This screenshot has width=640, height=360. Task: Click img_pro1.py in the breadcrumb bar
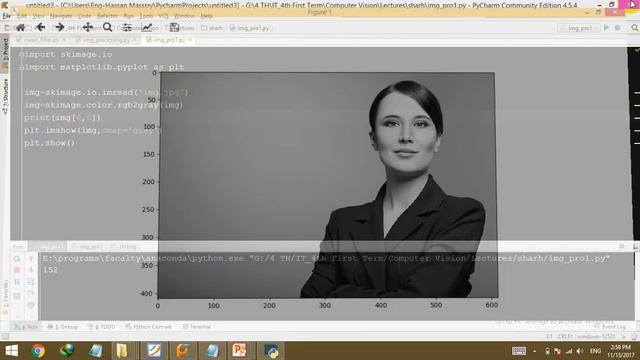(x=249, y=28)
